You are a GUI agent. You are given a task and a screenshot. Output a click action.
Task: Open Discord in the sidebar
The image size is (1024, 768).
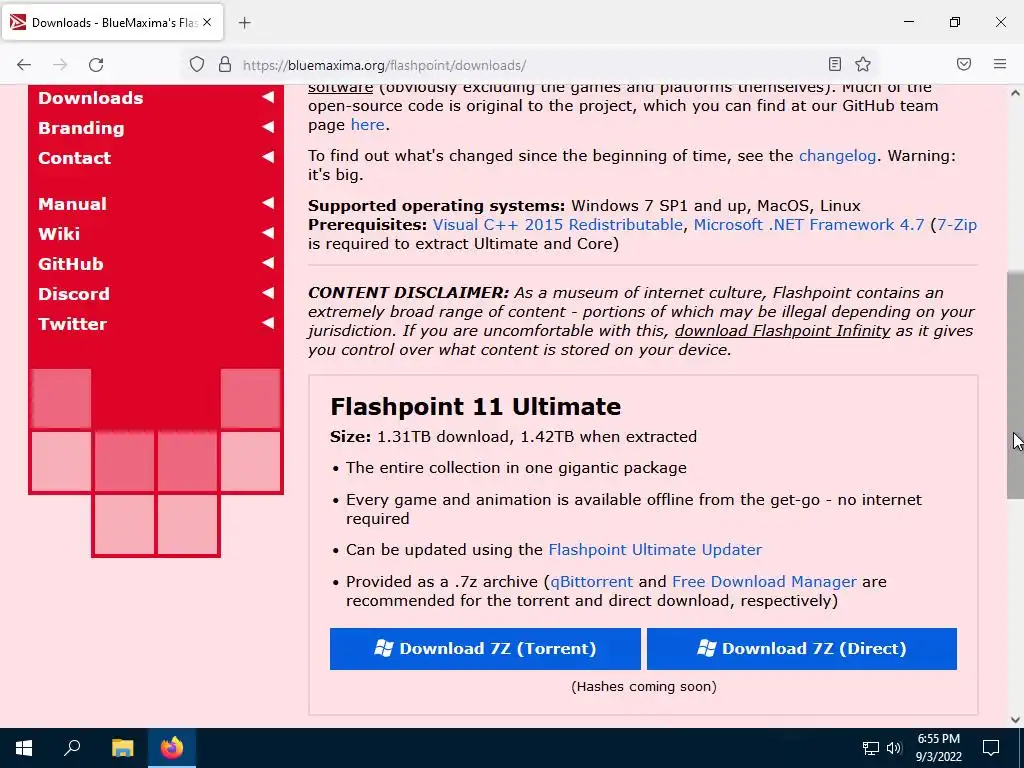(x=74, y=294)
